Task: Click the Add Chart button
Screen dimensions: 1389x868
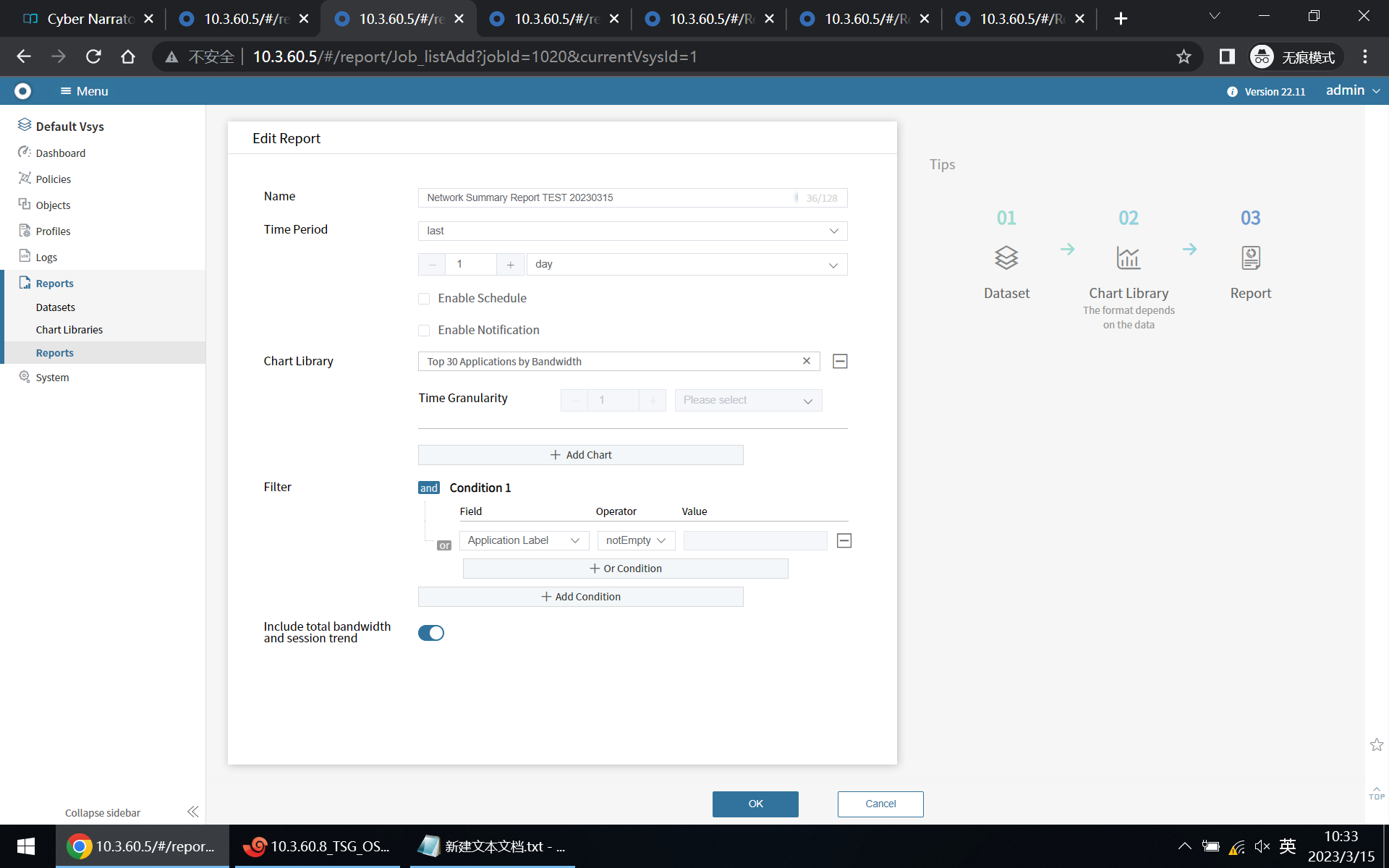Action: tap(580, 455)
